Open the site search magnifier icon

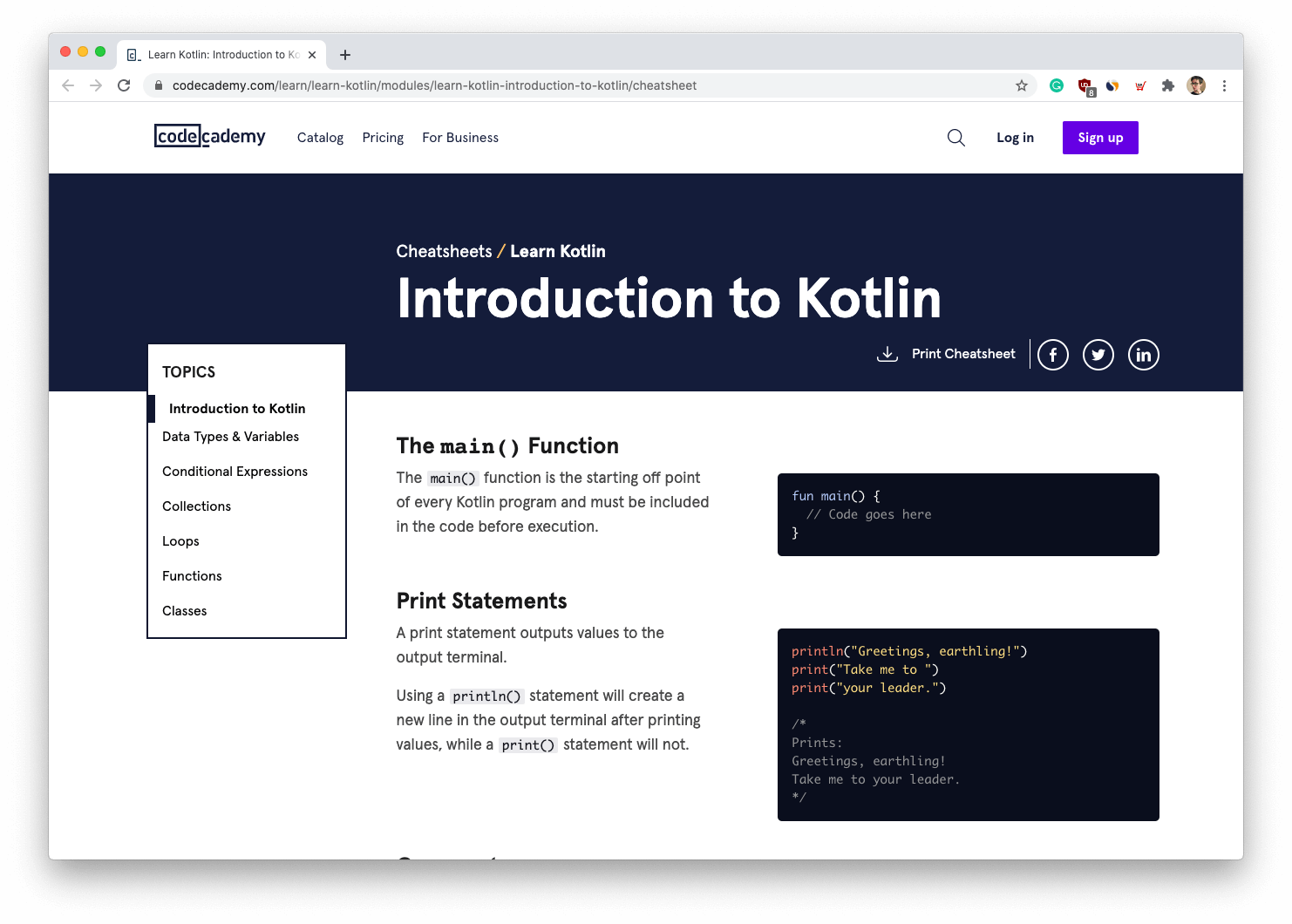point(956,138)
